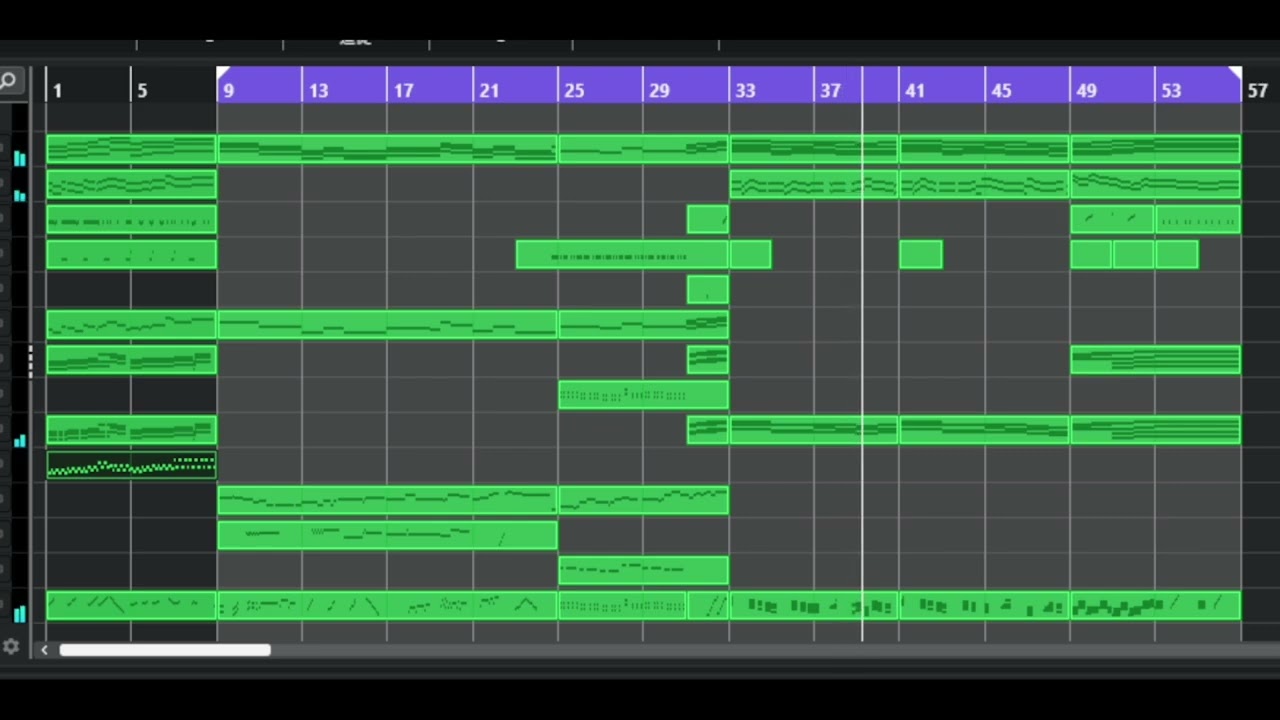Click bar 17 in the ruler
The image size is (1280, 720).
(403, 91)
